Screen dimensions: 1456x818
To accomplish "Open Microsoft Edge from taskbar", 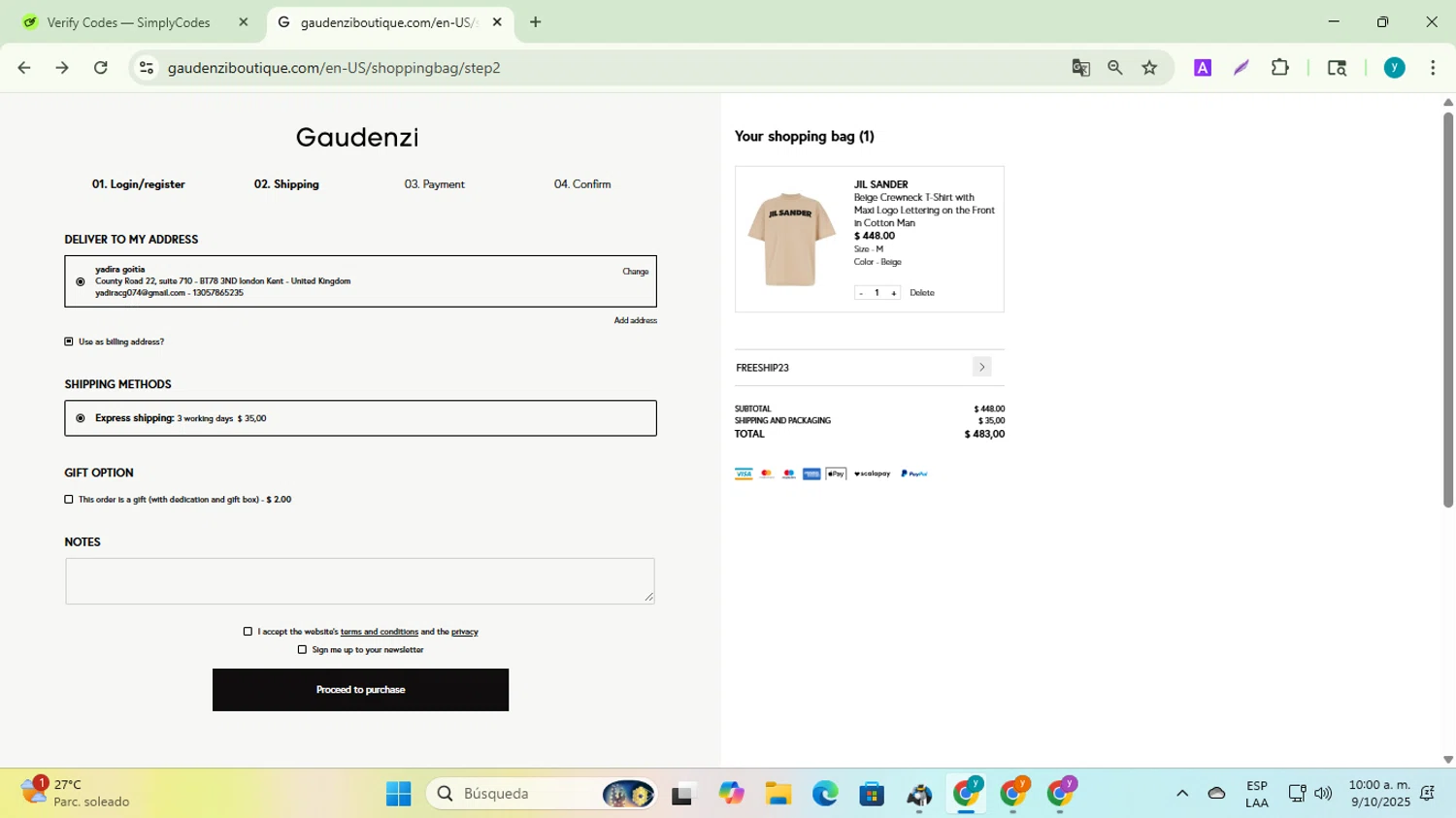I will pyautogui.click(x=825, y=794).
